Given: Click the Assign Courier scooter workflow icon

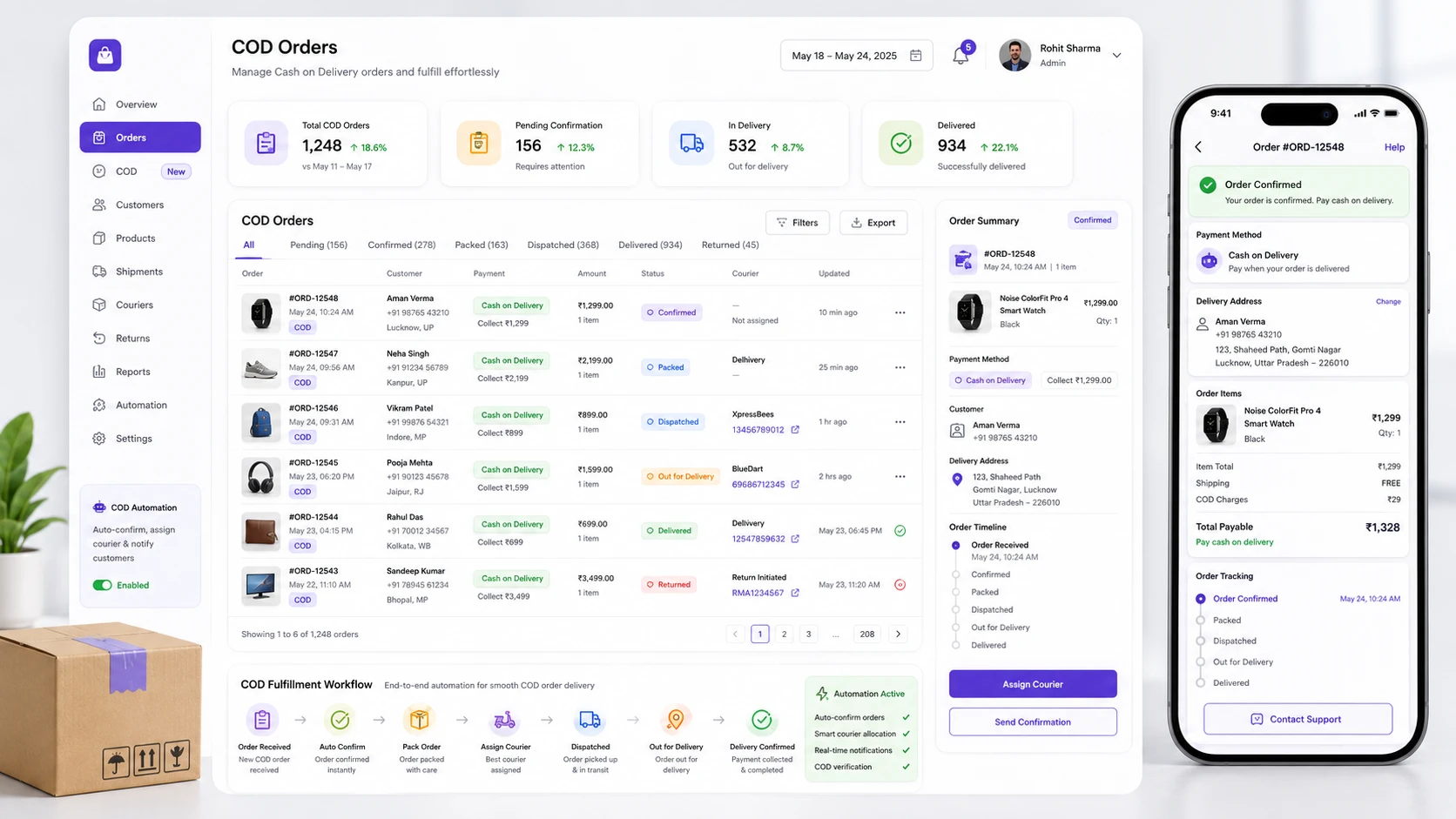Looking at the screenshot, I should (x=504, y=720).
